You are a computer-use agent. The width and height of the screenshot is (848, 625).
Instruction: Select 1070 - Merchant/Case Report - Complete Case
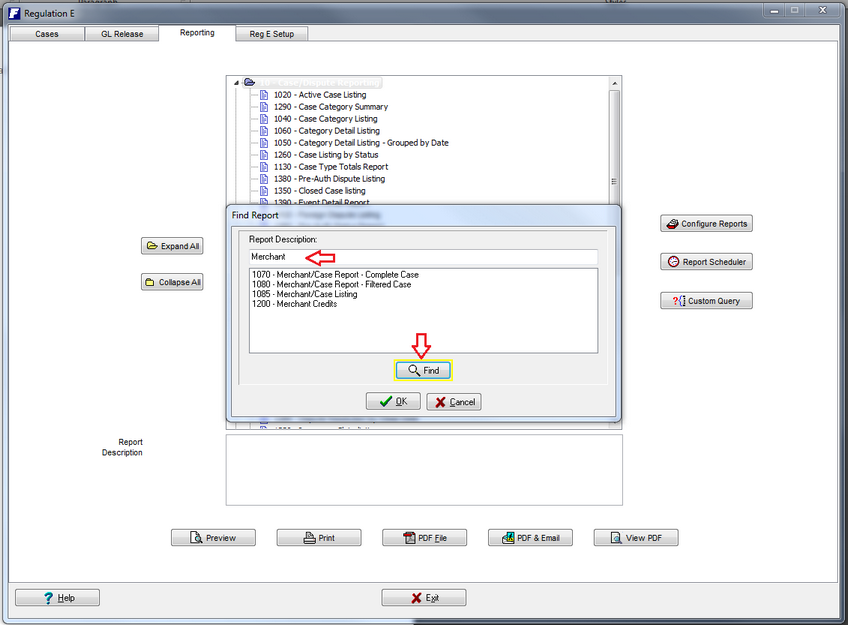pyautogui.click(x=335, y=275)
